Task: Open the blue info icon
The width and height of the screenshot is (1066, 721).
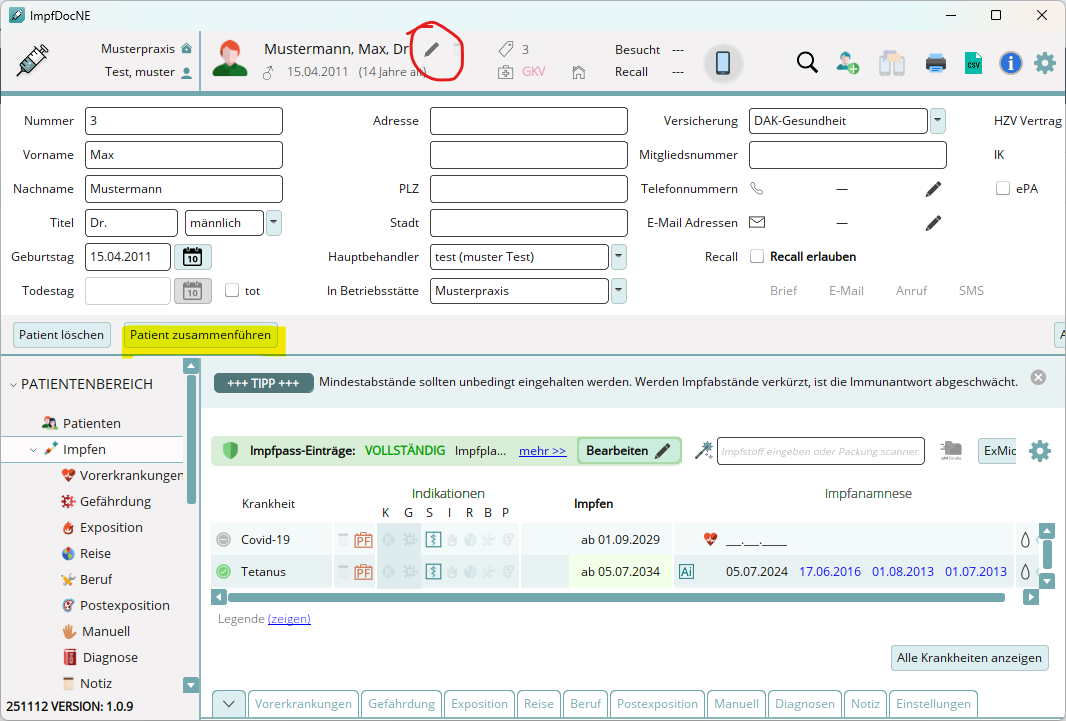Action: [1010, 63]
